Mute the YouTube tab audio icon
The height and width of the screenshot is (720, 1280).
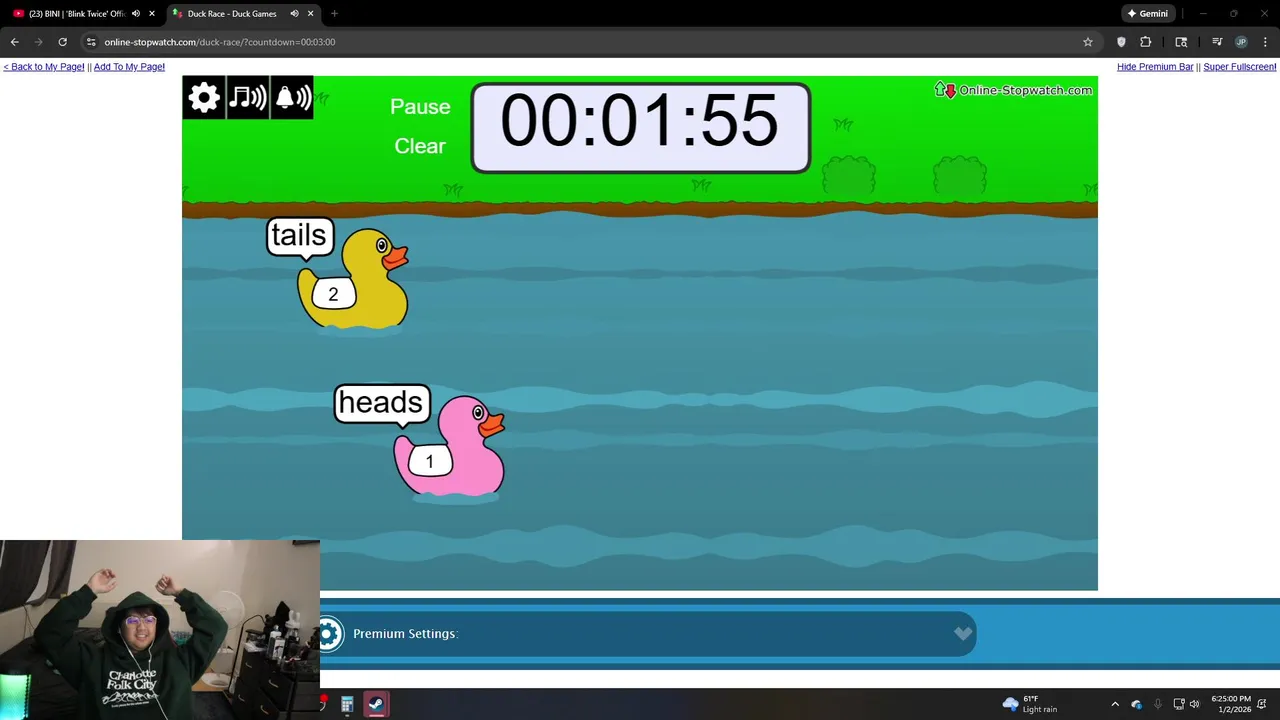click(136, 14)
